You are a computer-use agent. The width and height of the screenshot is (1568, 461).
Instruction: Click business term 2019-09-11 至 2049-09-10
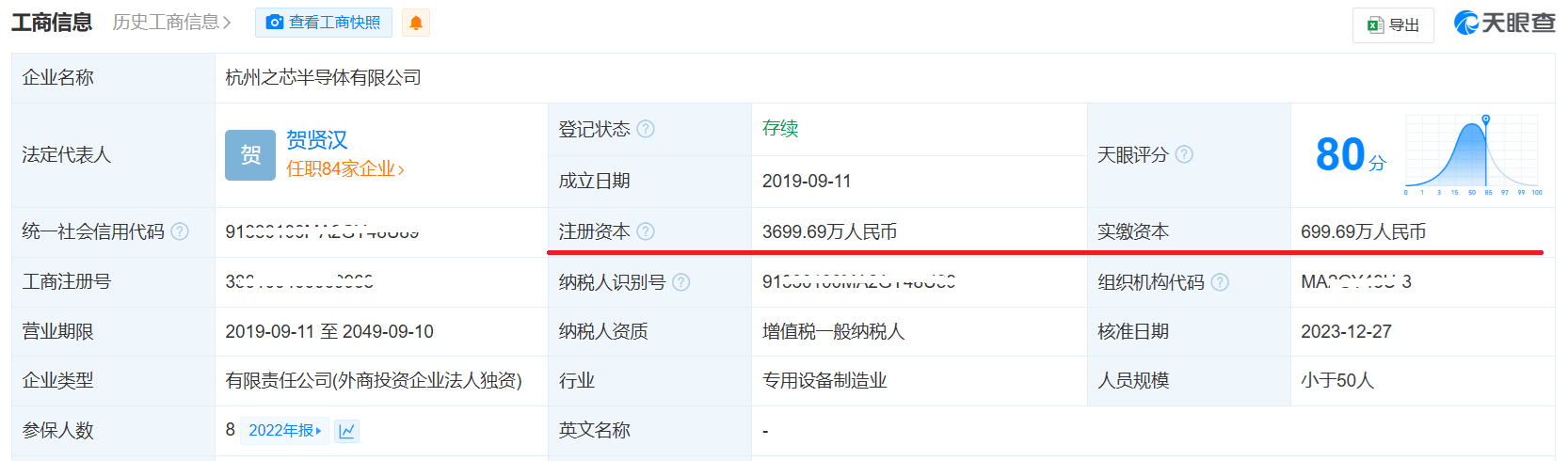[x=329, y=331]
